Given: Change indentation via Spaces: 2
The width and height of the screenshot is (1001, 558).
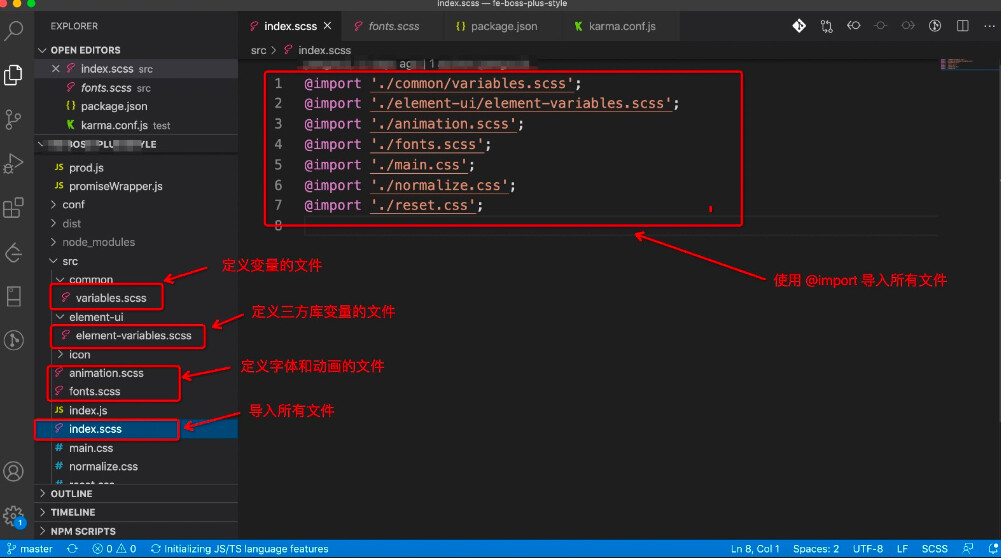Looking at the screenshot, I should pyautogui.click(x=816, y=549).
